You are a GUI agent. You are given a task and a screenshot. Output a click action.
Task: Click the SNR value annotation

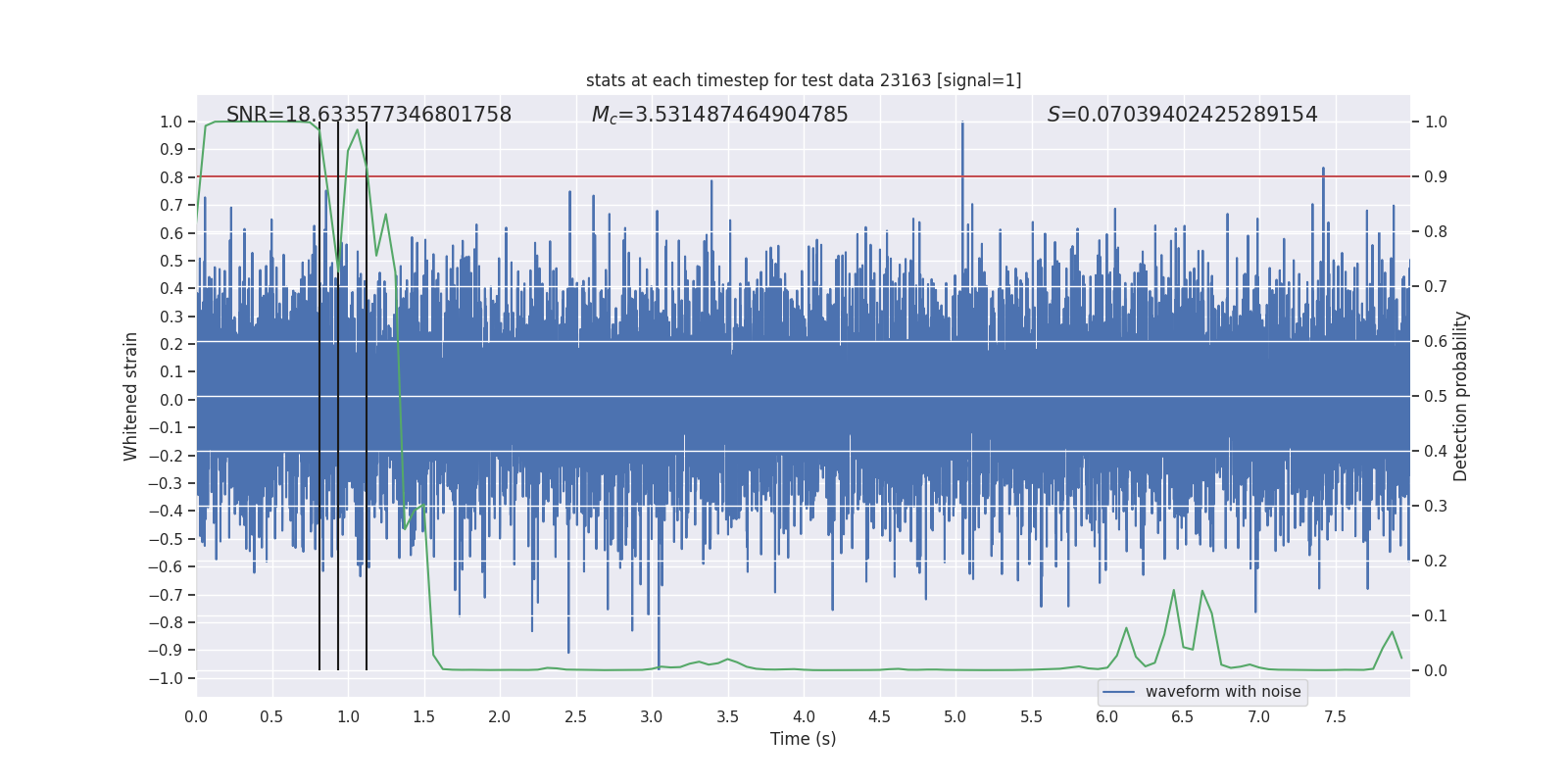click(368, 115)
